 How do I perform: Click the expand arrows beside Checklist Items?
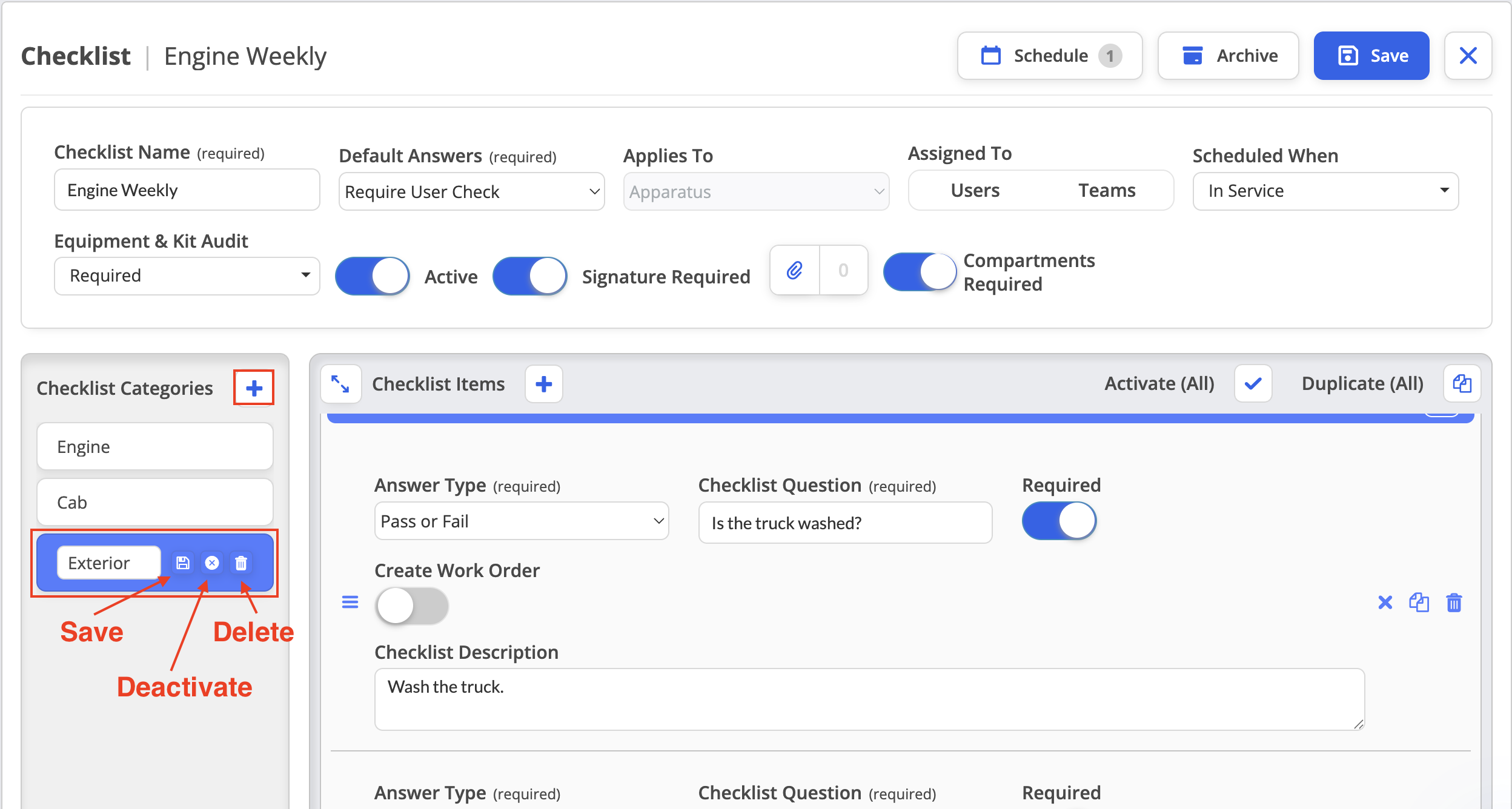[x=340, y=384]
